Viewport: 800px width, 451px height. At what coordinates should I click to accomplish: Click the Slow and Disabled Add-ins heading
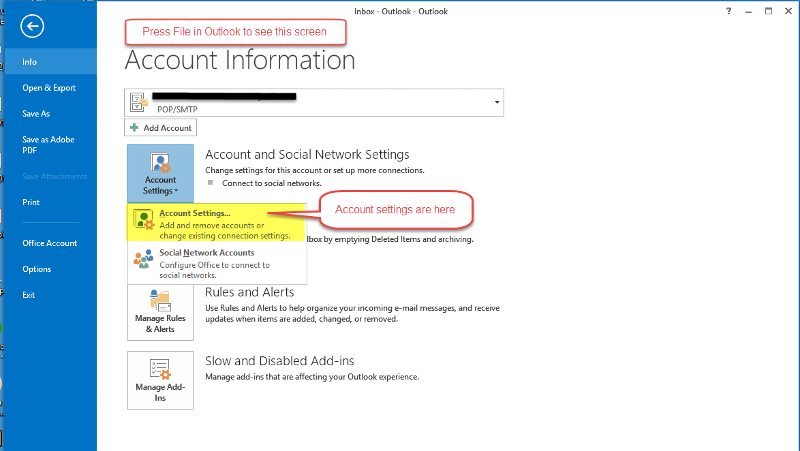pyautogui.click(x=280, y=361)
